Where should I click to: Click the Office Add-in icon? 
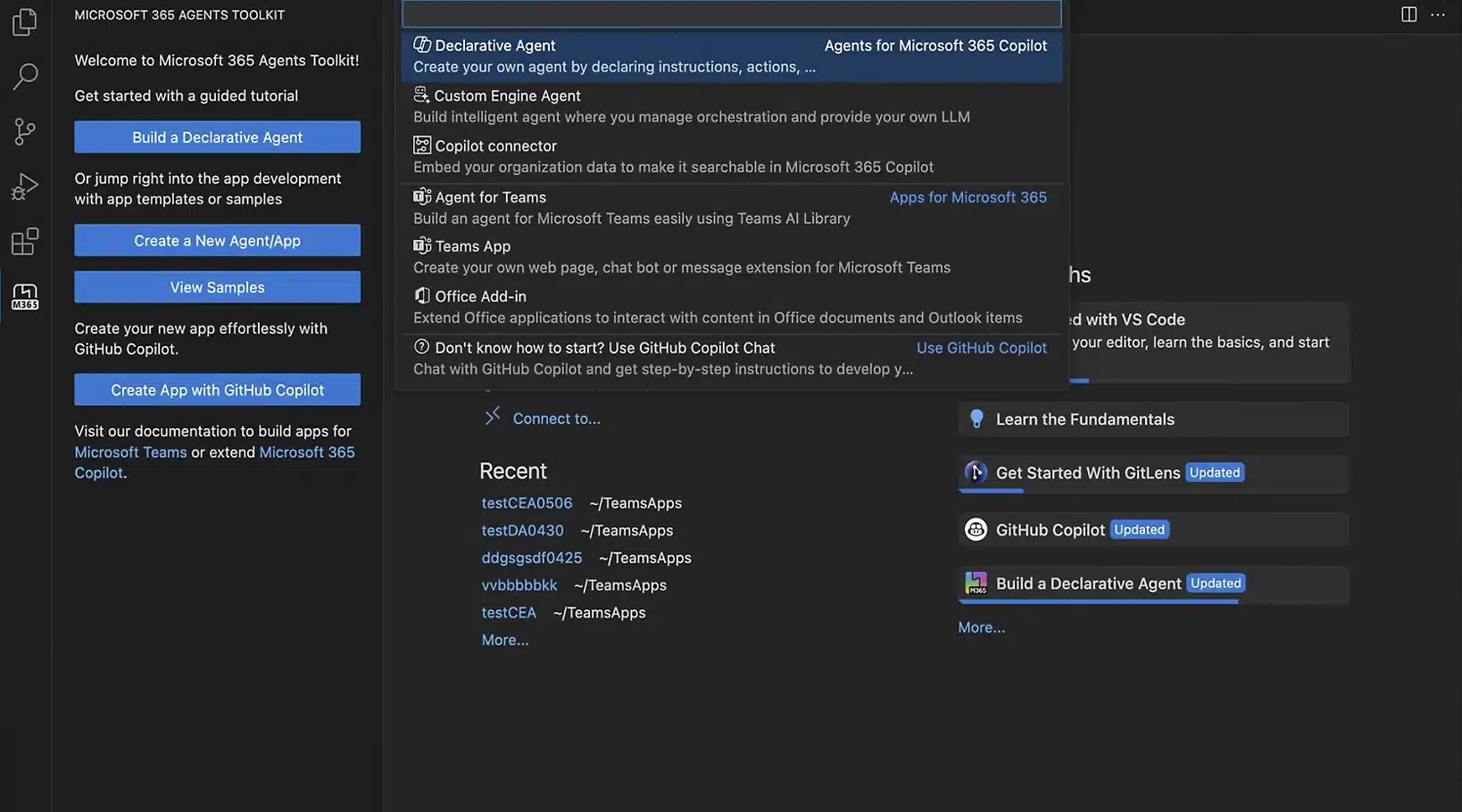coord(422,295)
